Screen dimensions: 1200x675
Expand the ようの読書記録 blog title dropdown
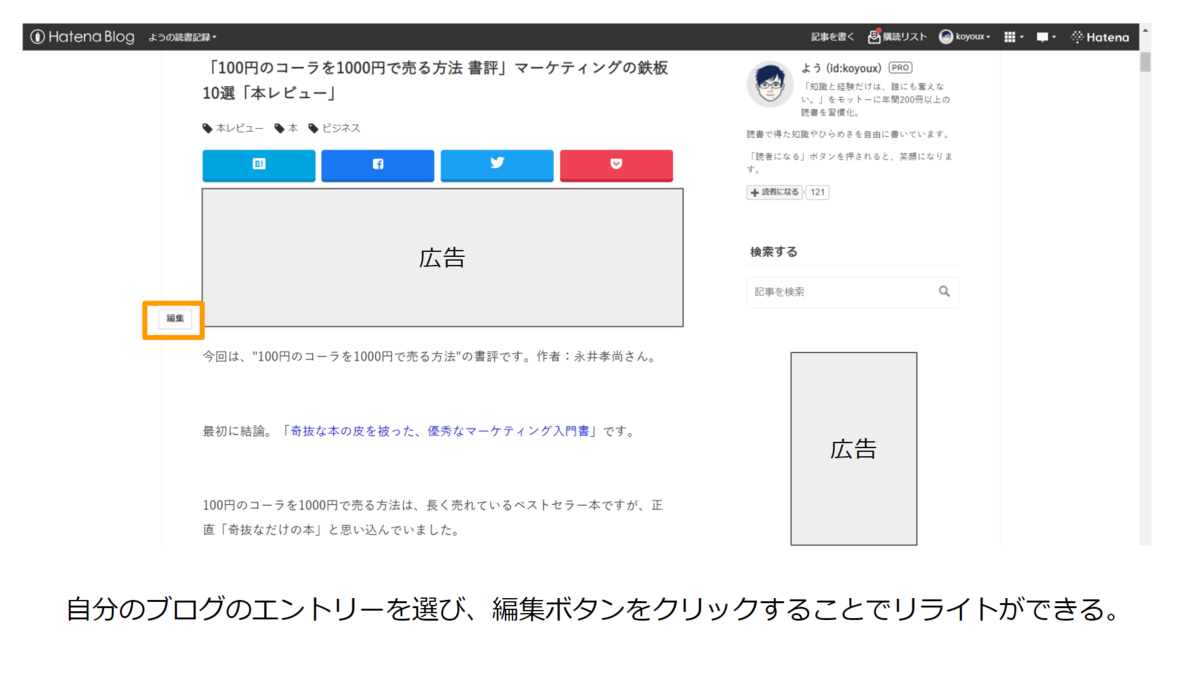coord(185,36)
